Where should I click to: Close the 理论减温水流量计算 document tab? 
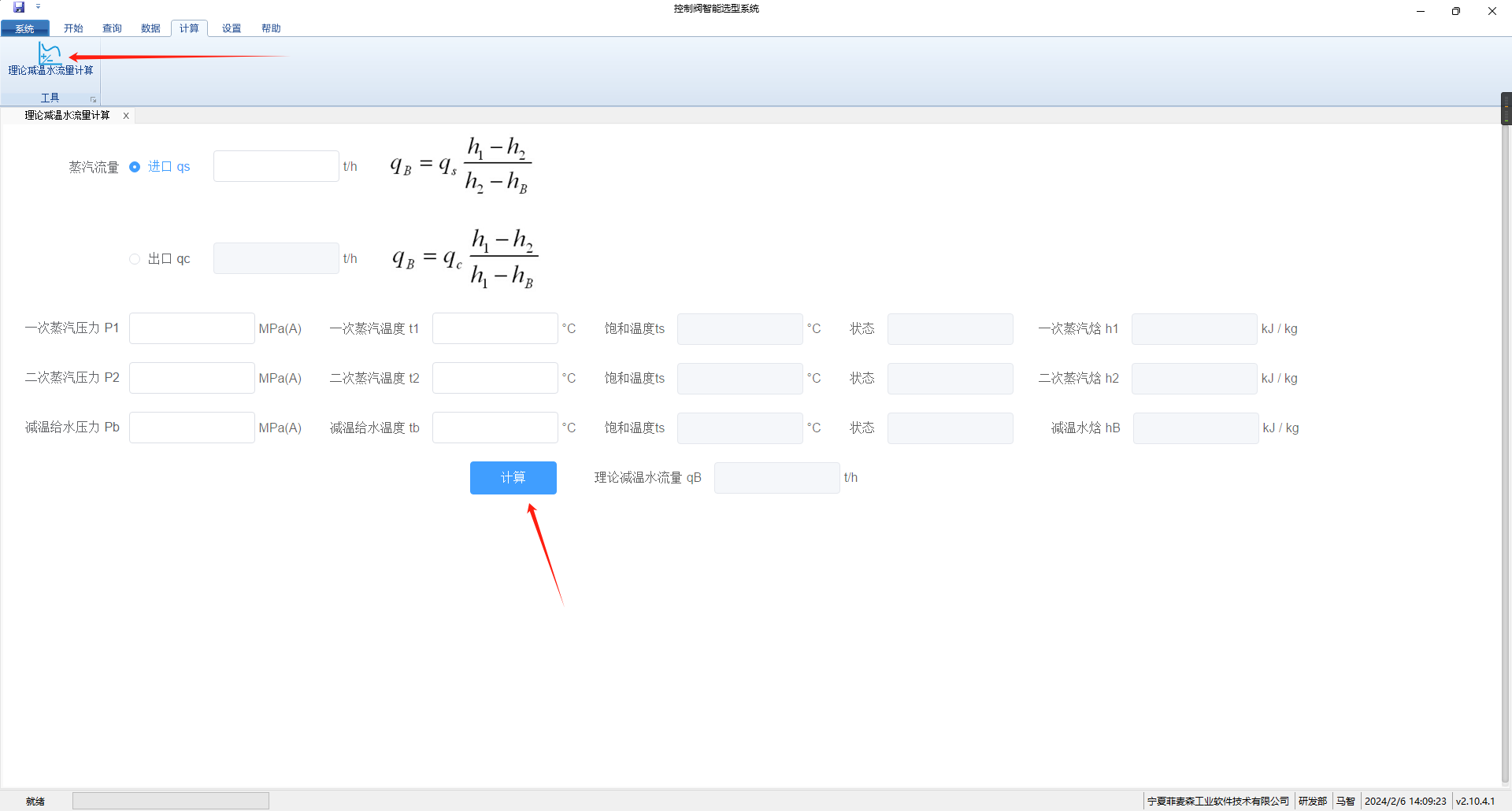[x=126, y=116]
